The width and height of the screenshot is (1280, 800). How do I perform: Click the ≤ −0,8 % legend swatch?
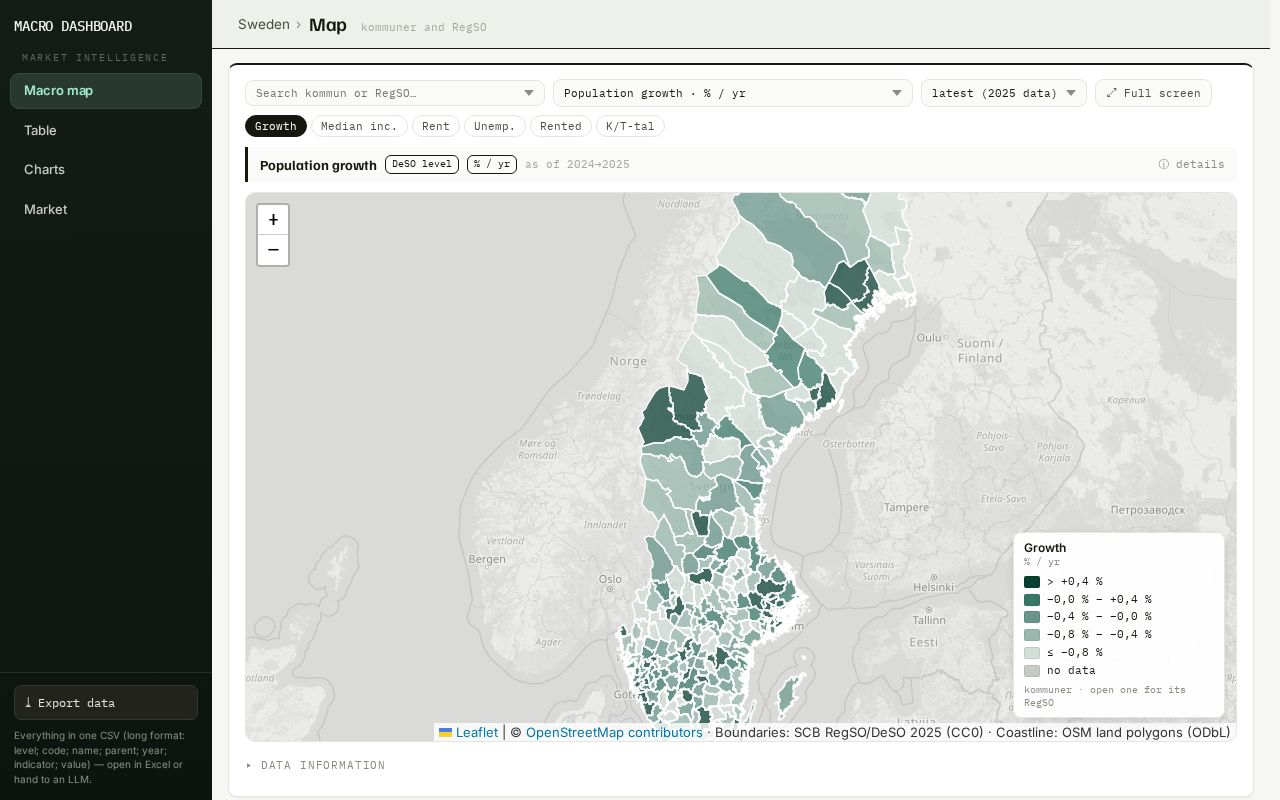pyautogui.click(x=1032, y=653)
